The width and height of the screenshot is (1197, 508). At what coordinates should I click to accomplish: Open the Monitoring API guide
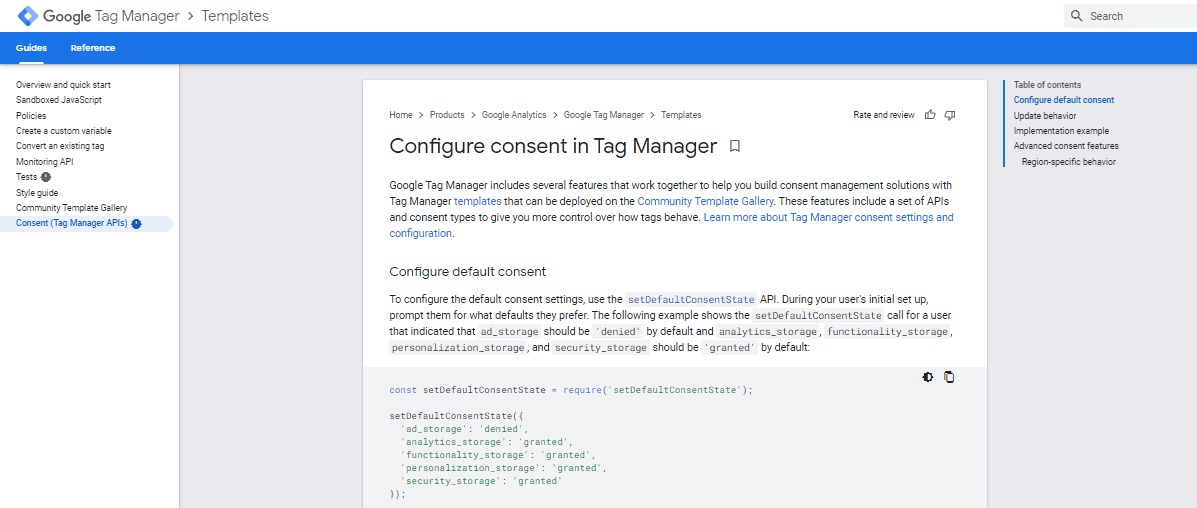click(45, 162)
